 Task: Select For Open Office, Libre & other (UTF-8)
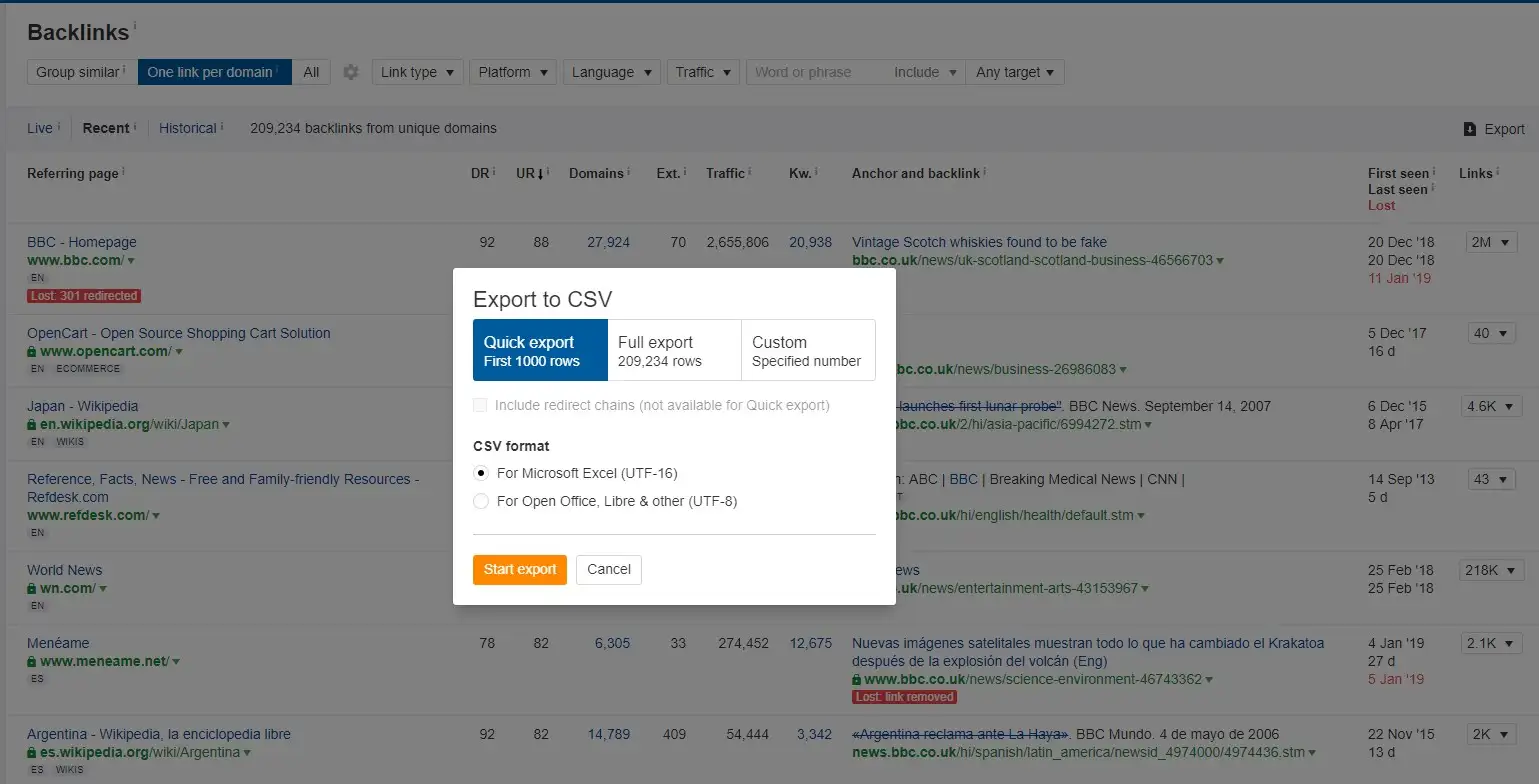pos(481,501)
